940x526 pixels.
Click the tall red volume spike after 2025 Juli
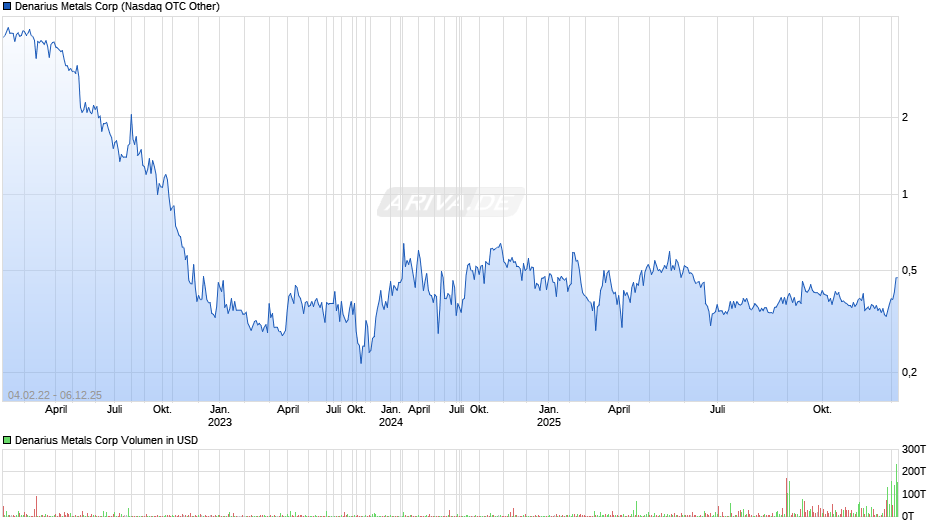[787, 498]
